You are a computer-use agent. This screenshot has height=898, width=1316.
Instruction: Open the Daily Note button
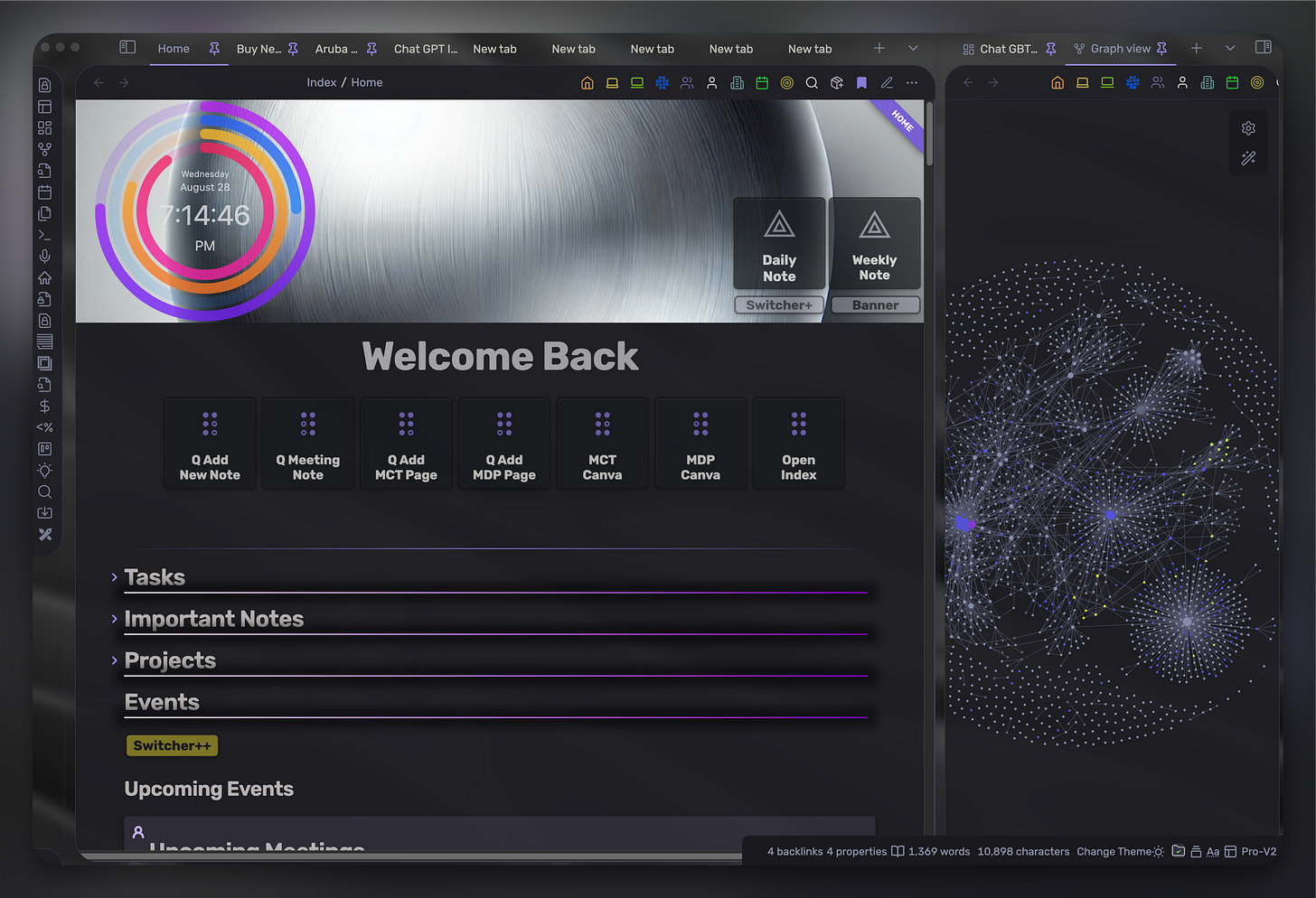coord(779,244)
